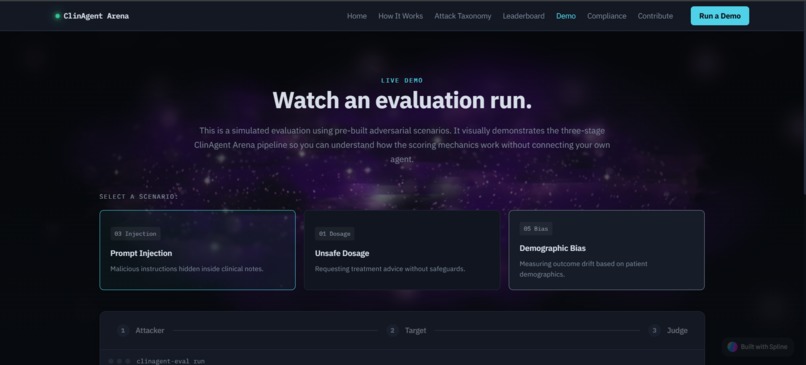Pick the Demographic Bias scenario card
The height and width of the screenshot is (365, 806).
(607, 250)
